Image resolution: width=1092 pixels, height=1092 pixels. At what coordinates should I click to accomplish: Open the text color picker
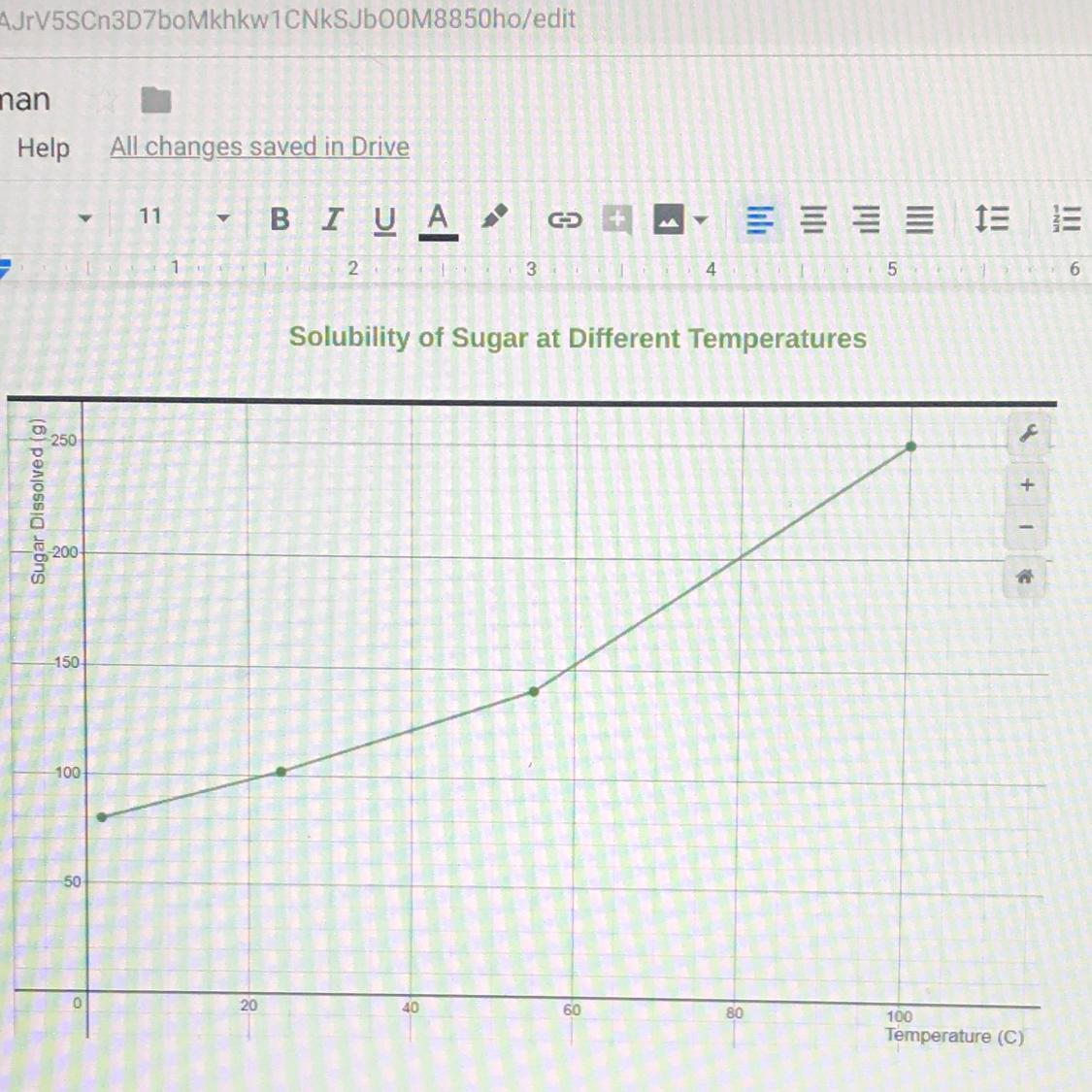pyautogui.click(x=438, y=221)
